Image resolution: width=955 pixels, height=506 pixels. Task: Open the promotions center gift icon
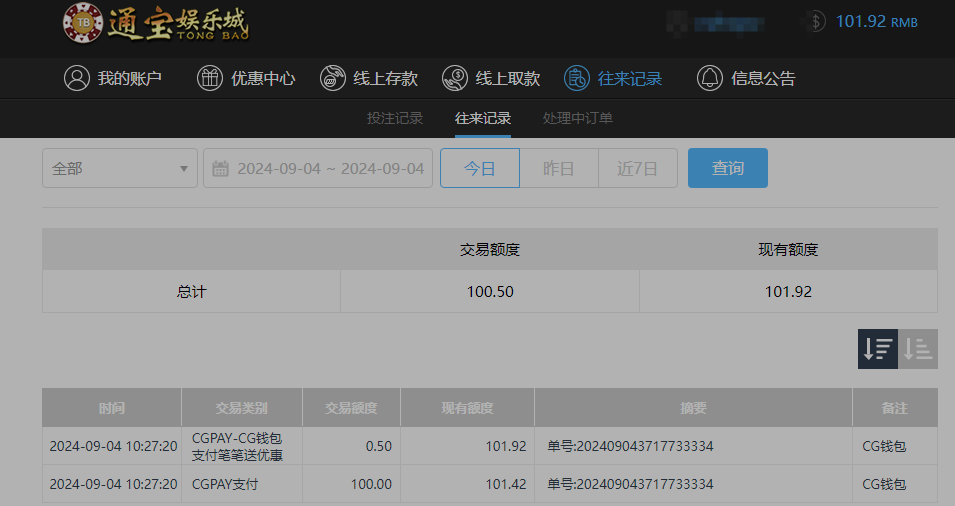(209, 78)
